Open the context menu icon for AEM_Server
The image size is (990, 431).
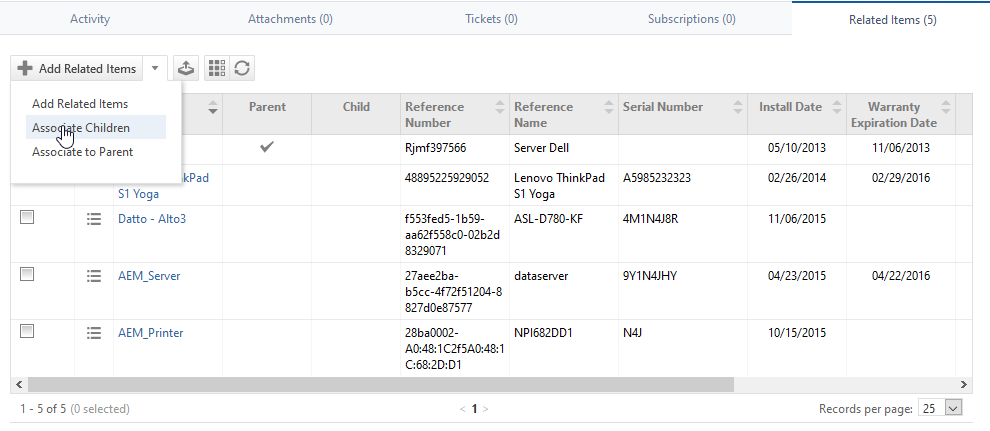pyautogui.click(x=94, y=275)
